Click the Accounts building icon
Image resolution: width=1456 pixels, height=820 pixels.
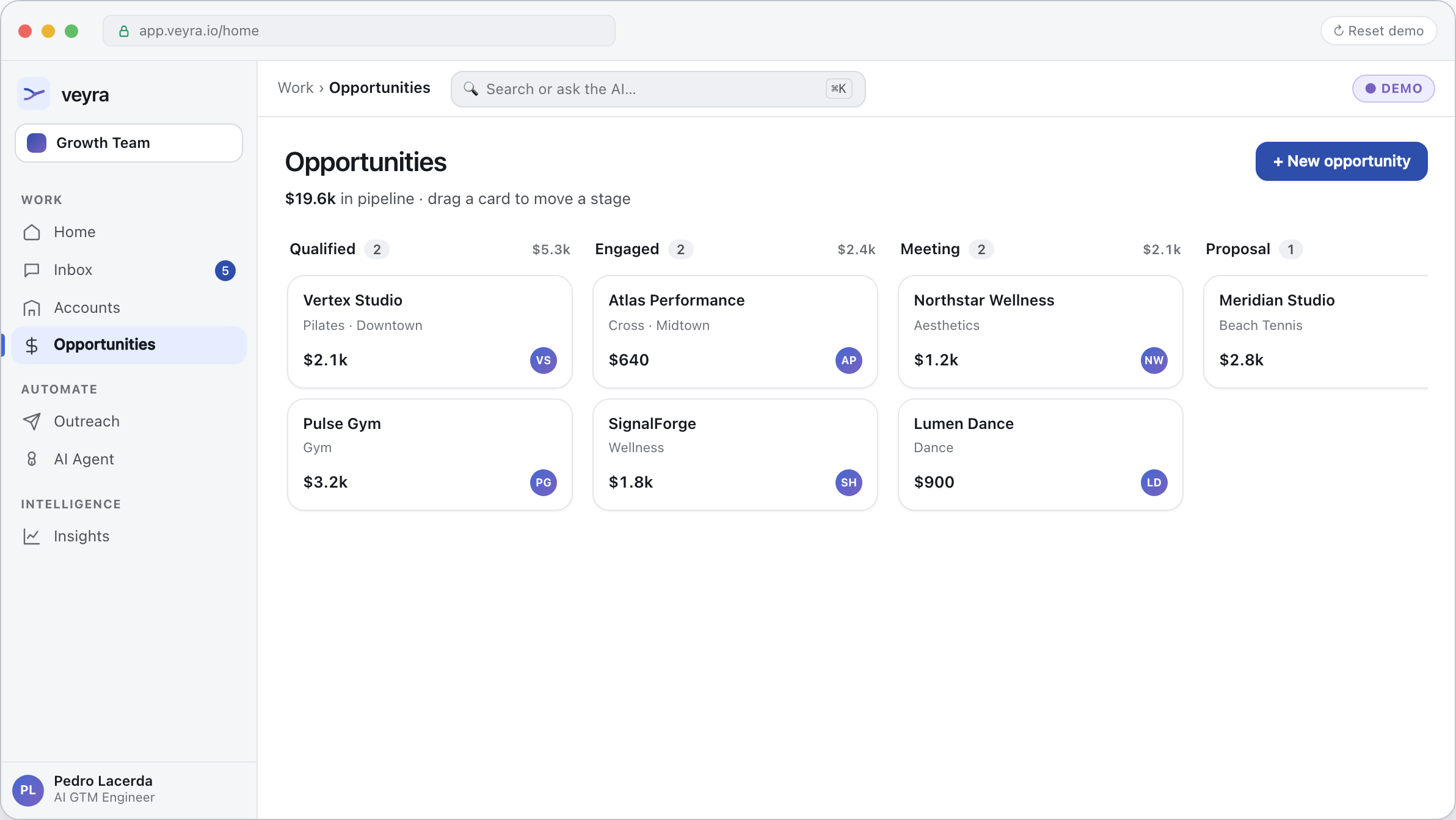[32, 308]
